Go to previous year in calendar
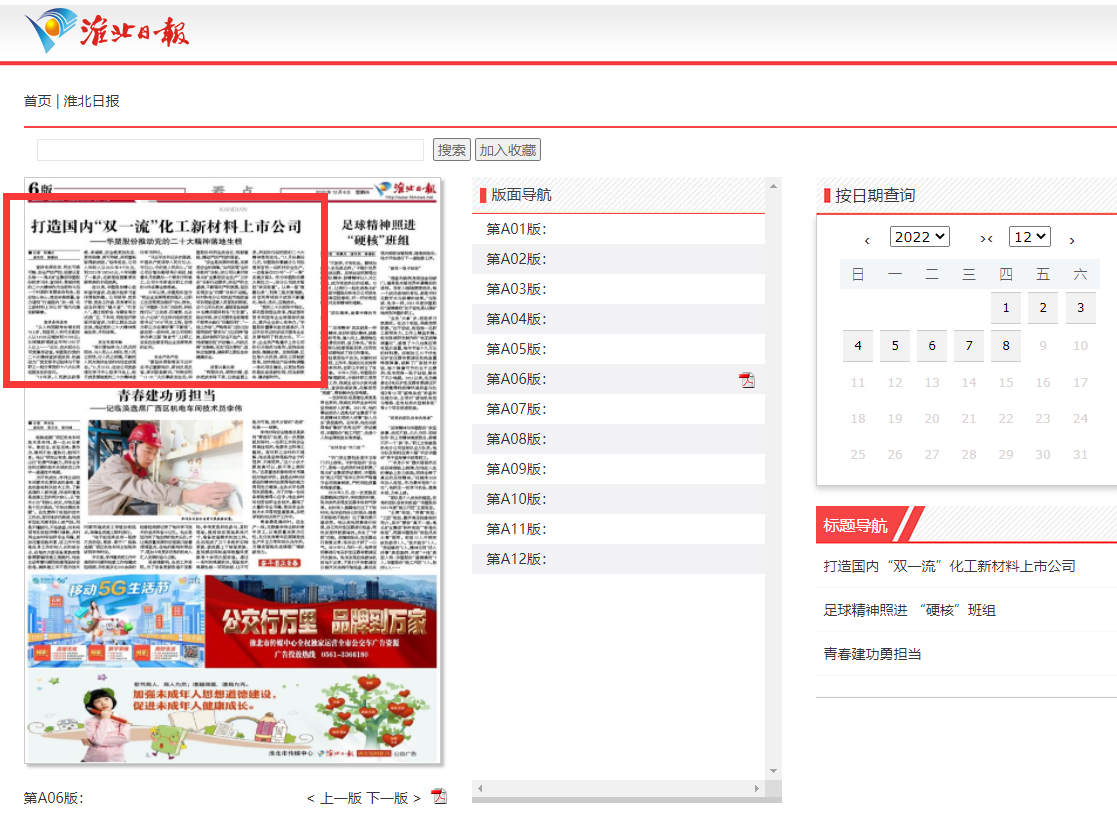 coord(867,240)
